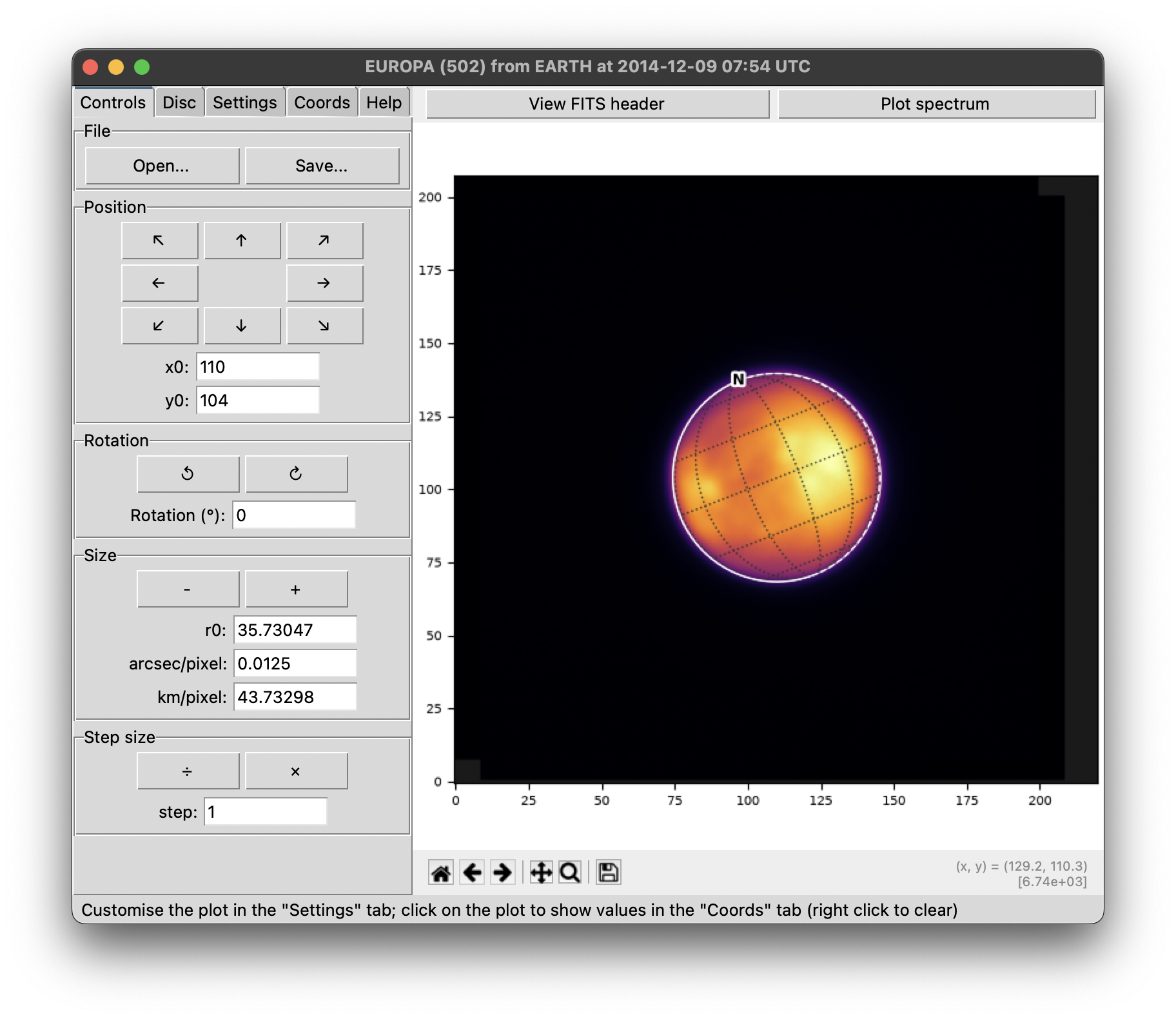The height and width of the screenshot is (1019, 1176).
Task: Divide the step size
Action: point(188,771)
